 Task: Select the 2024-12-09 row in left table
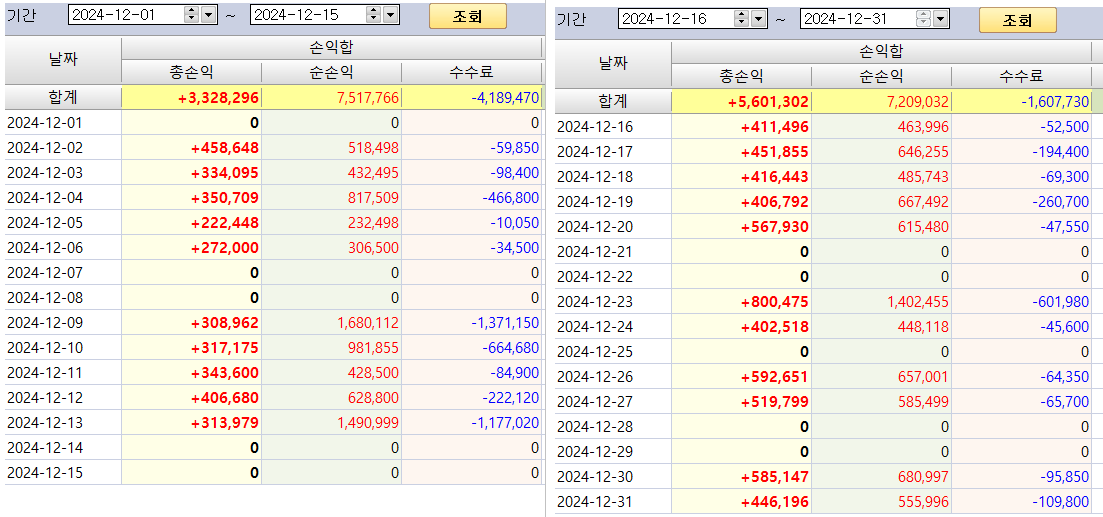[274, 323]
